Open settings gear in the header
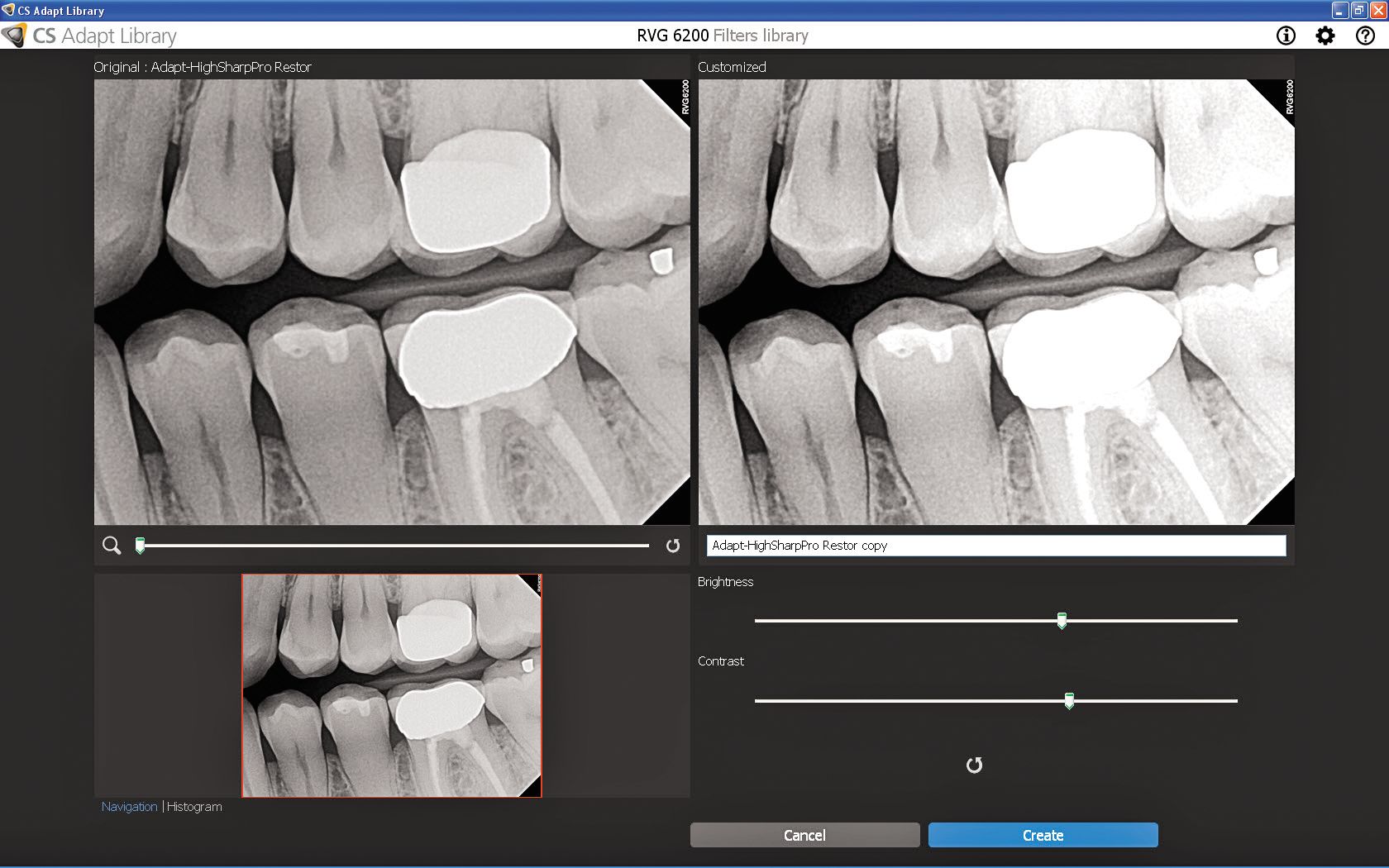The image size is (1389, 868). point(1325,36)
